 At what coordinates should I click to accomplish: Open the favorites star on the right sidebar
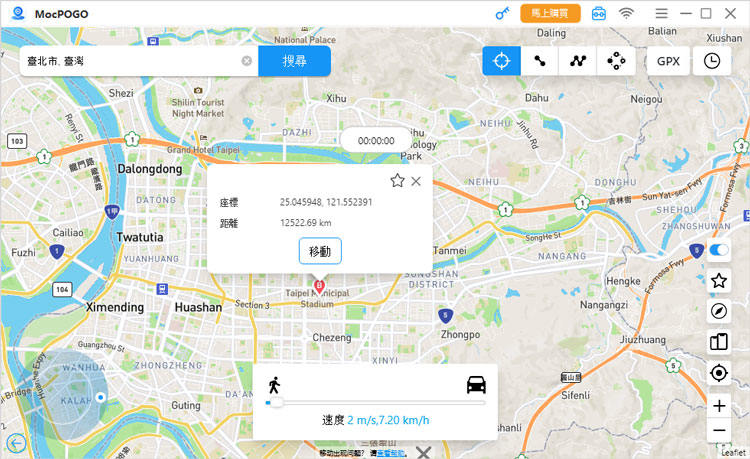click(x=718, y=280)
